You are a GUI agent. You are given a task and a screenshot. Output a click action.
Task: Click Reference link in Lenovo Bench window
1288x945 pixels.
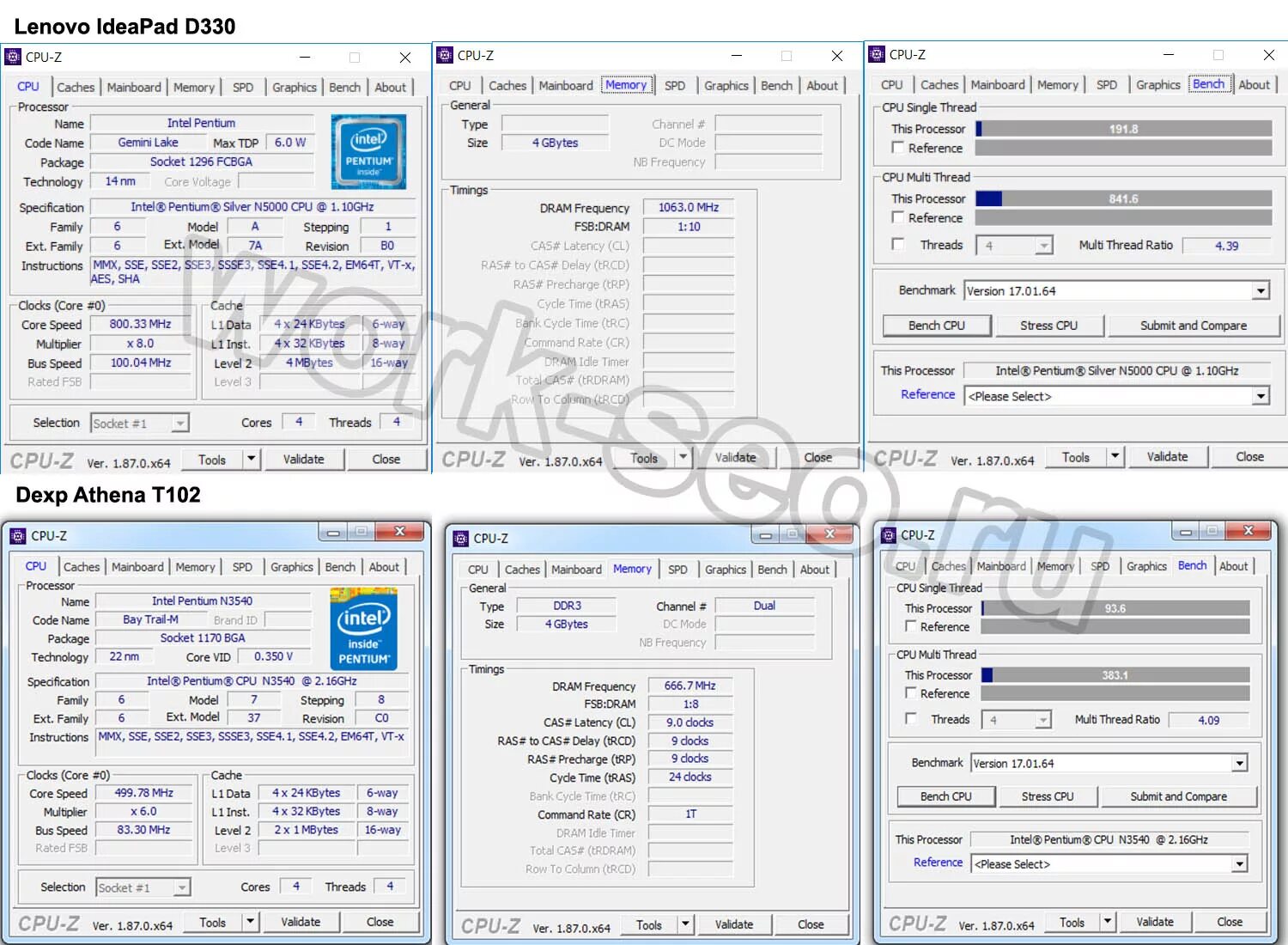pyautogui.click(x=927, y=394)
